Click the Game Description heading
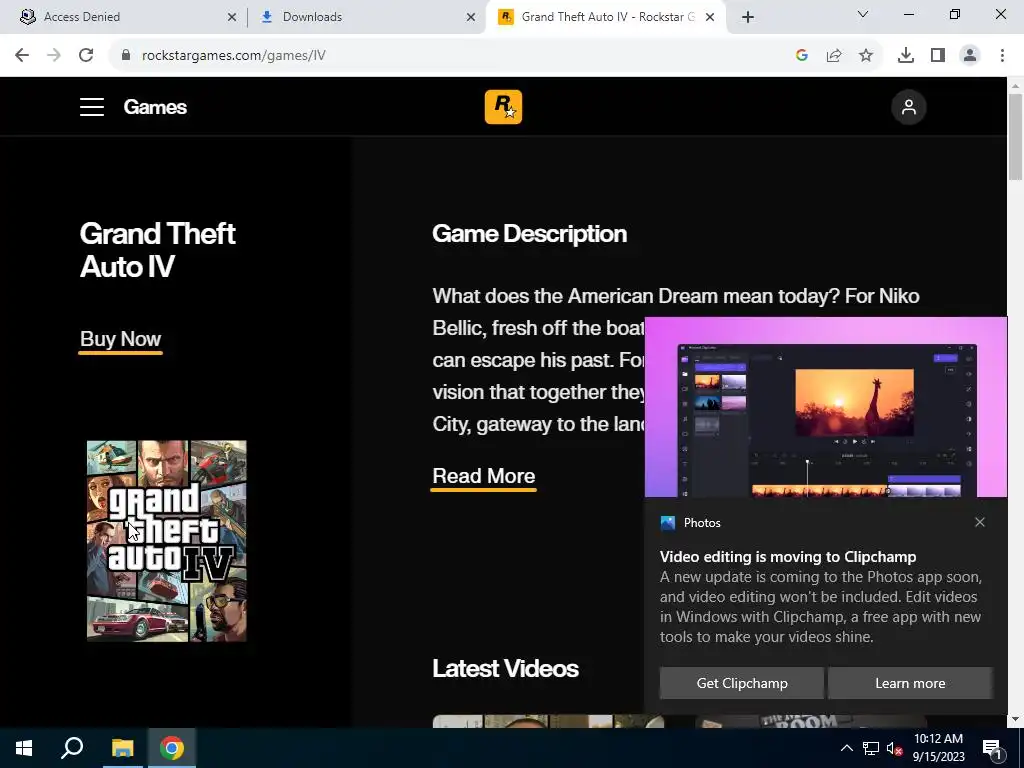The height and width of the screenshot is (768, 1024). click(x=530, y=234)
